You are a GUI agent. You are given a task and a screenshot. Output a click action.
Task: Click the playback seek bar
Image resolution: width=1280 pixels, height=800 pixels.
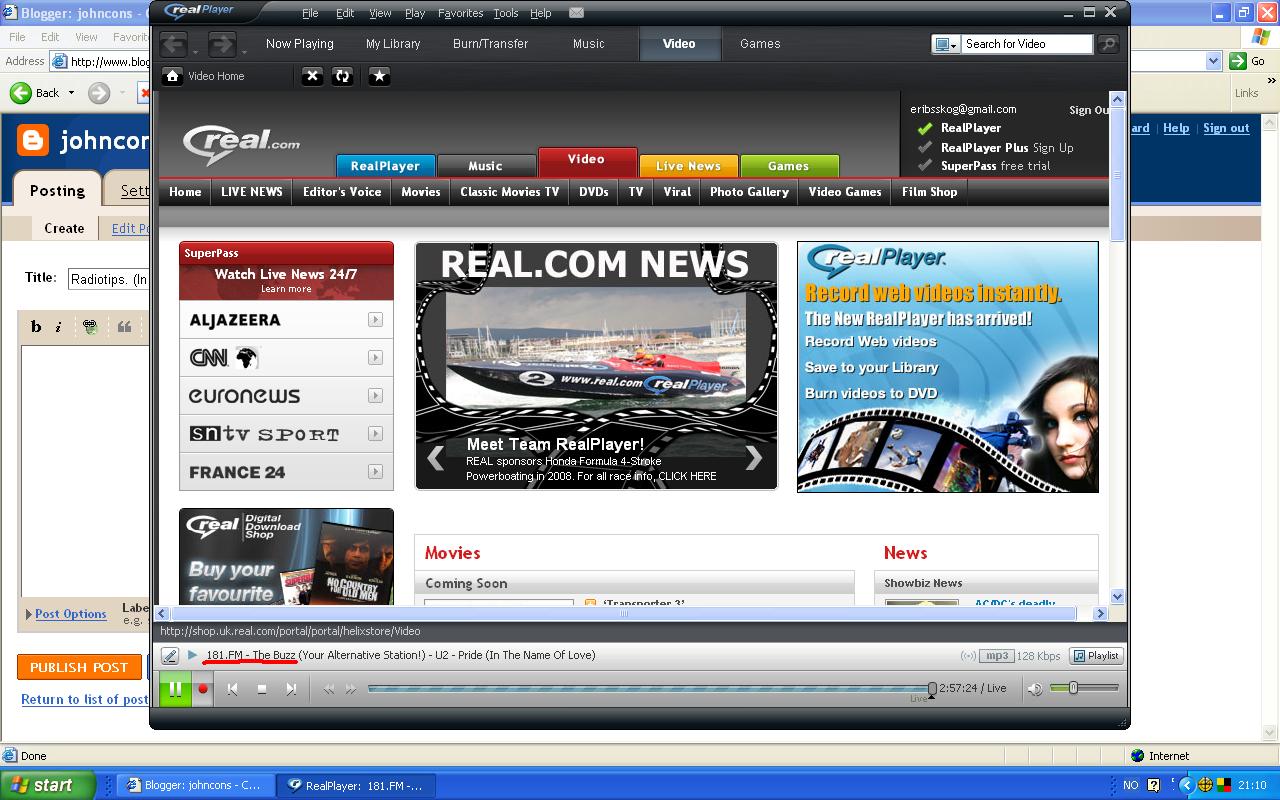(650, 688)
